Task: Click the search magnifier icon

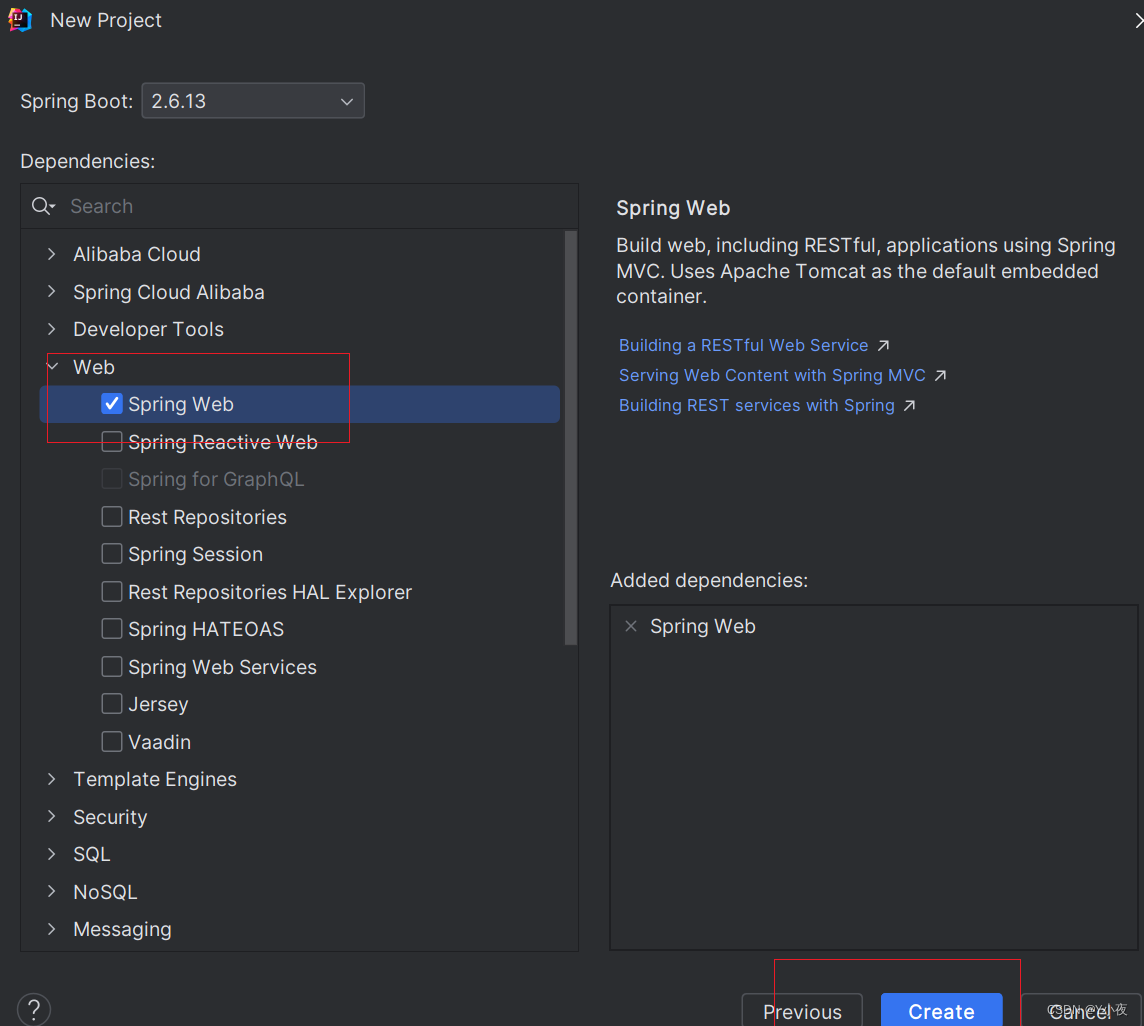Action: click(42, 207)
